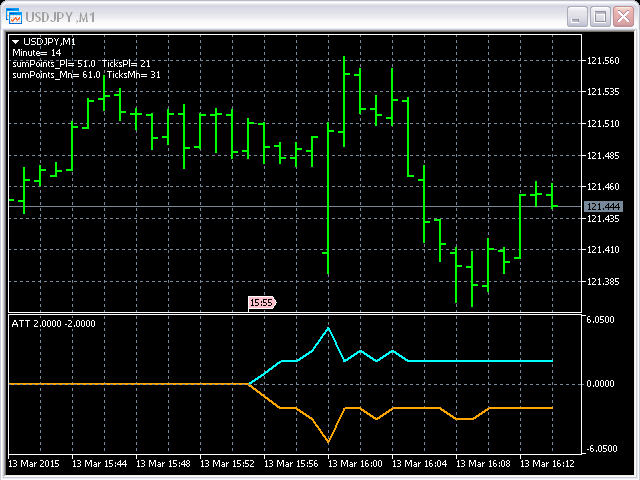
Task: Maximize the USDJPY,M1 chart window
Action: pyautogui.click(x=600, y=16)
